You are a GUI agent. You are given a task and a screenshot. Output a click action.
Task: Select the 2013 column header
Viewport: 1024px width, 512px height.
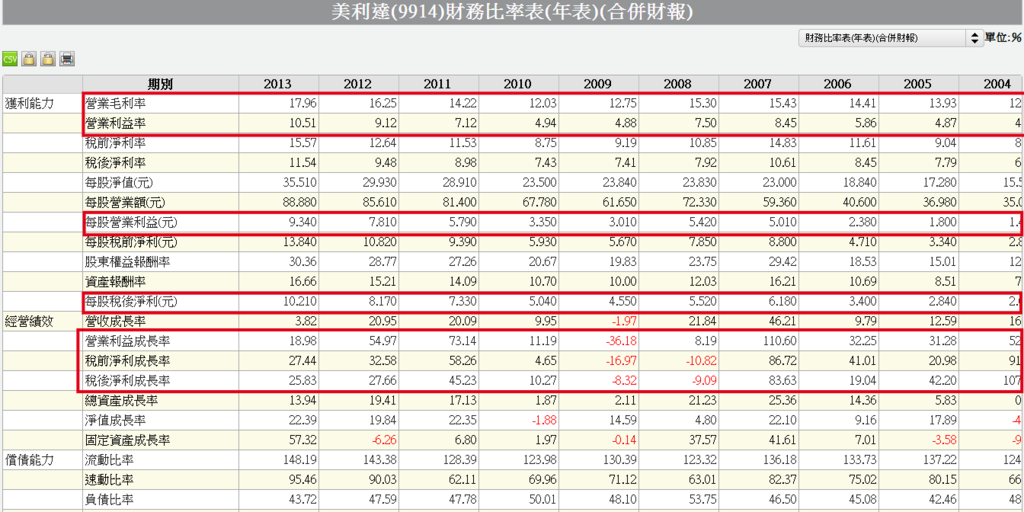point(278,84)
